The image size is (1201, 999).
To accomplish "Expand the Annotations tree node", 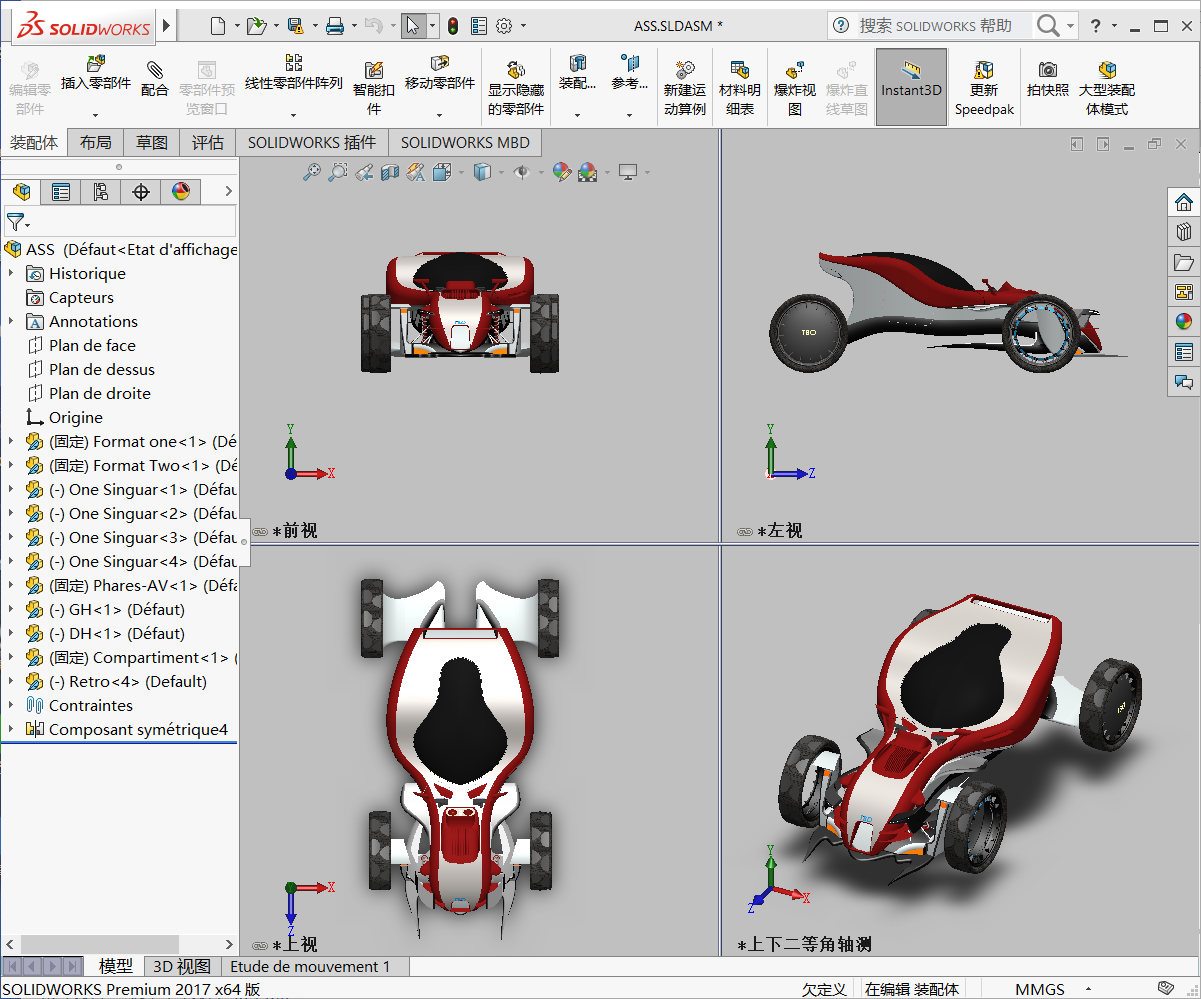I will pyautogui.click(x=11, y=321).
